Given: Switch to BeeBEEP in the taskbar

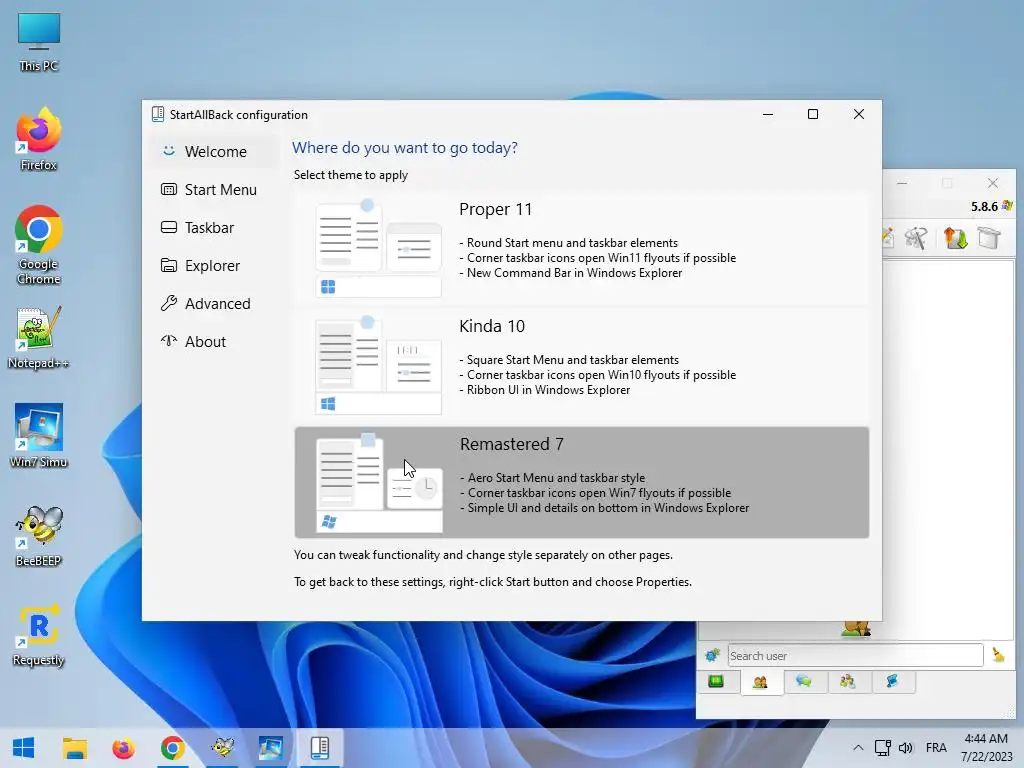Looking at the screenshot, I should tap(222, 748).
